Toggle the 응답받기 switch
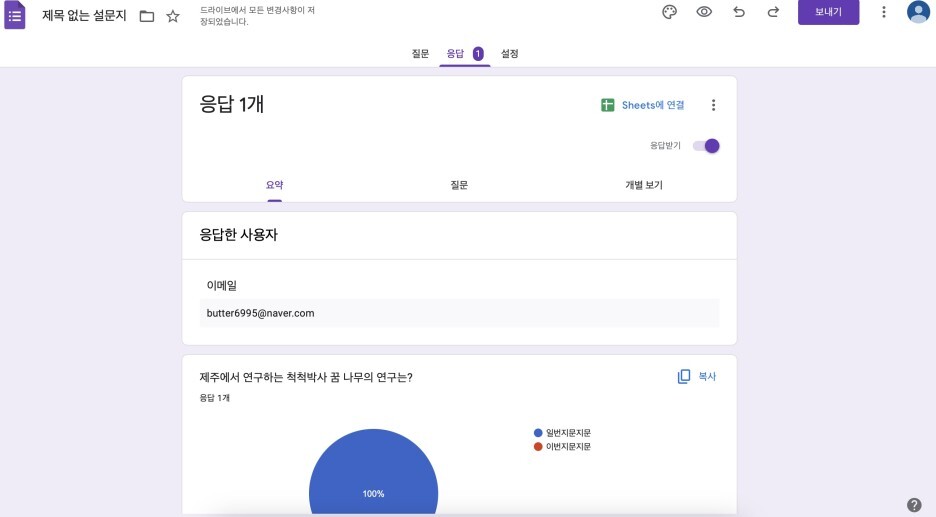The width and height of the screenshot is (936, 517). [x=706, y=146]
